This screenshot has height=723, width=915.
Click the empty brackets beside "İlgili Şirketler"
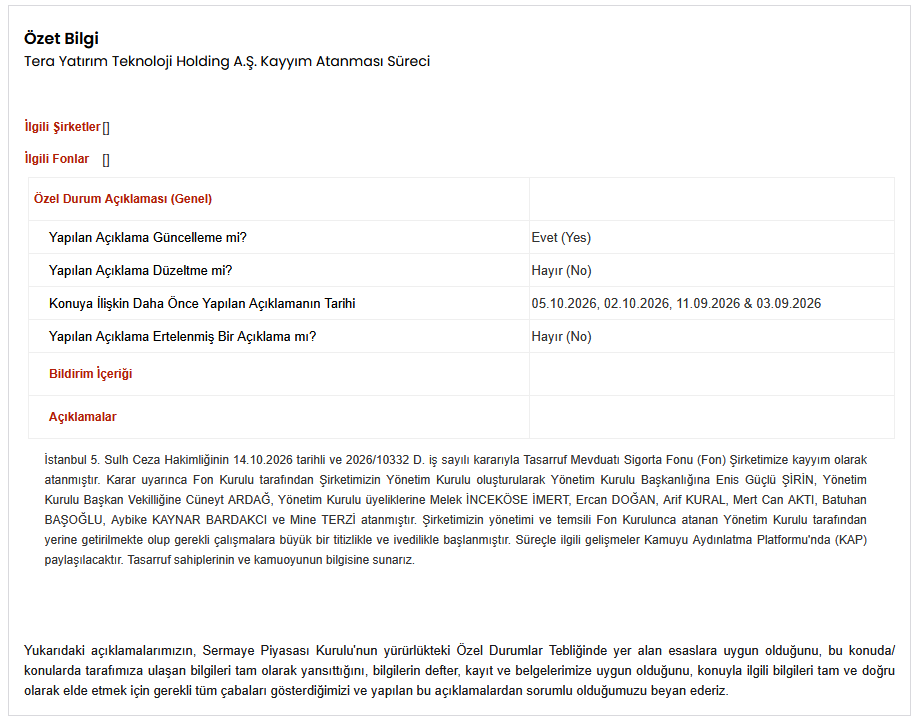(106, 127)
